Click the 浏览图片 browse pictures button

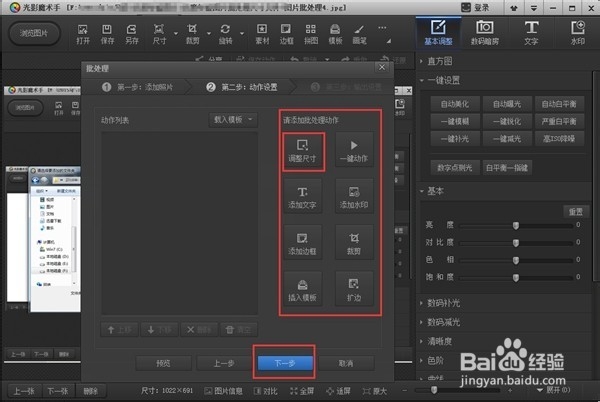[x=34, y=33]
